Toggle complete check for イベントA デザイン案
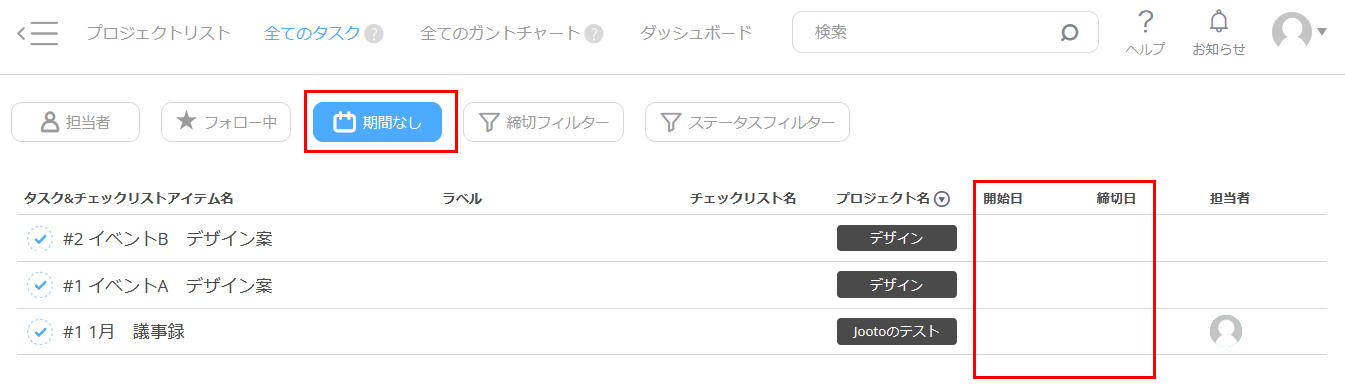The image size is (1345, 387). point(39,285)
